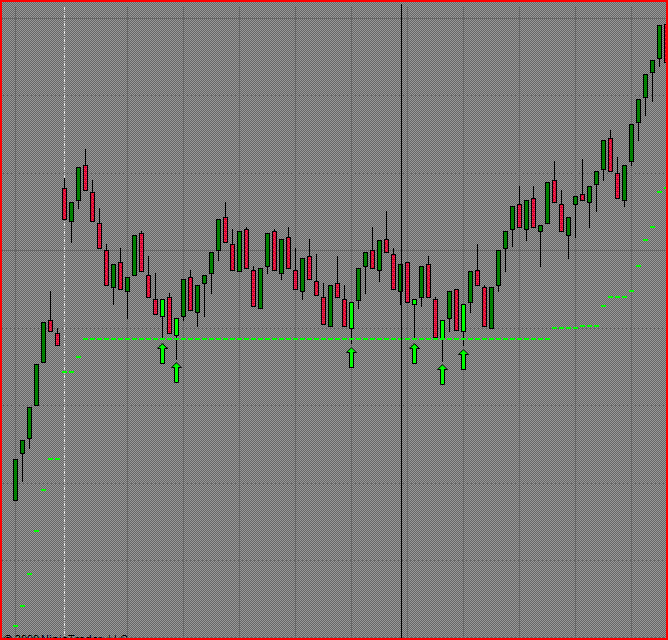
Task: Click green up-arrow immediately left of black vertical line
Action: [351, 357]
